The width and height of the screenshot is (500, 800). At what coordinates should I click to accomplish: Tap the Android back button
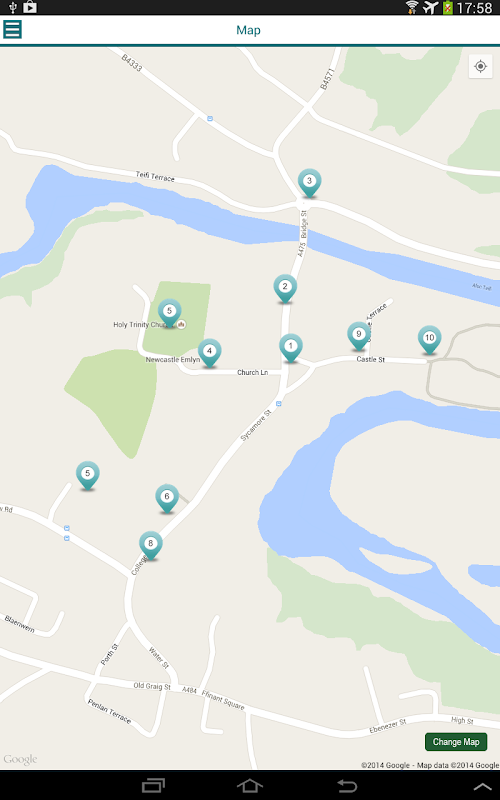(x=347, y=786)
